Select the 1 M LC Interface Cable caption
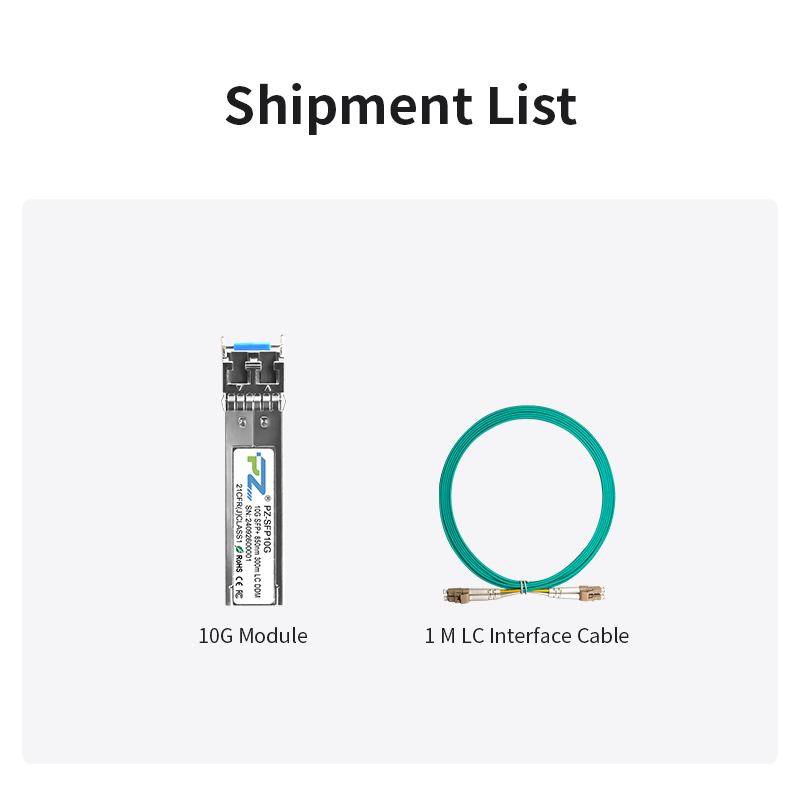Image resolution: width=800 pixels, height=800 pixels. tap(527, 636)
